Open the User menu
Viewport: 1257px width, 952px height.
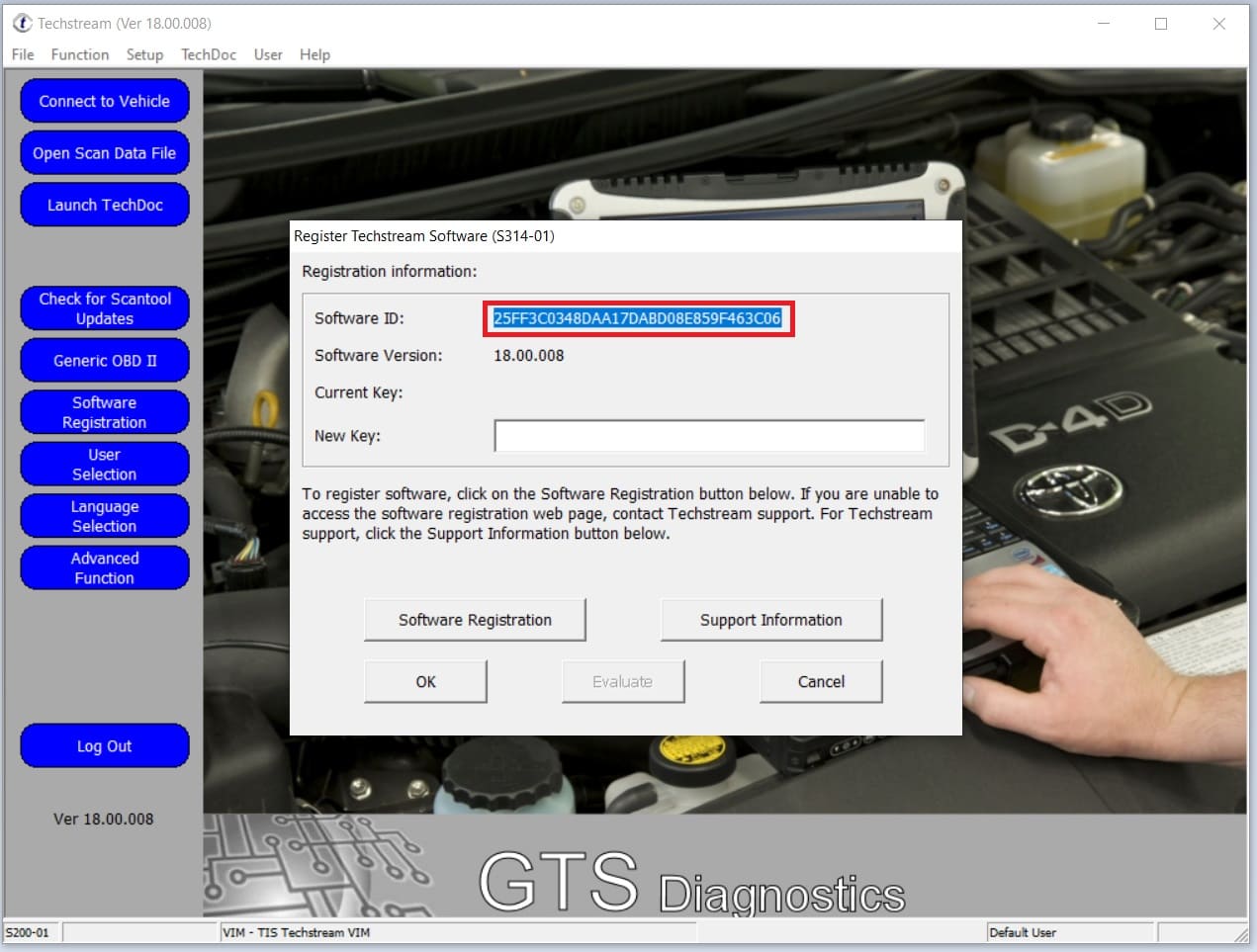[x=268, y=54]
